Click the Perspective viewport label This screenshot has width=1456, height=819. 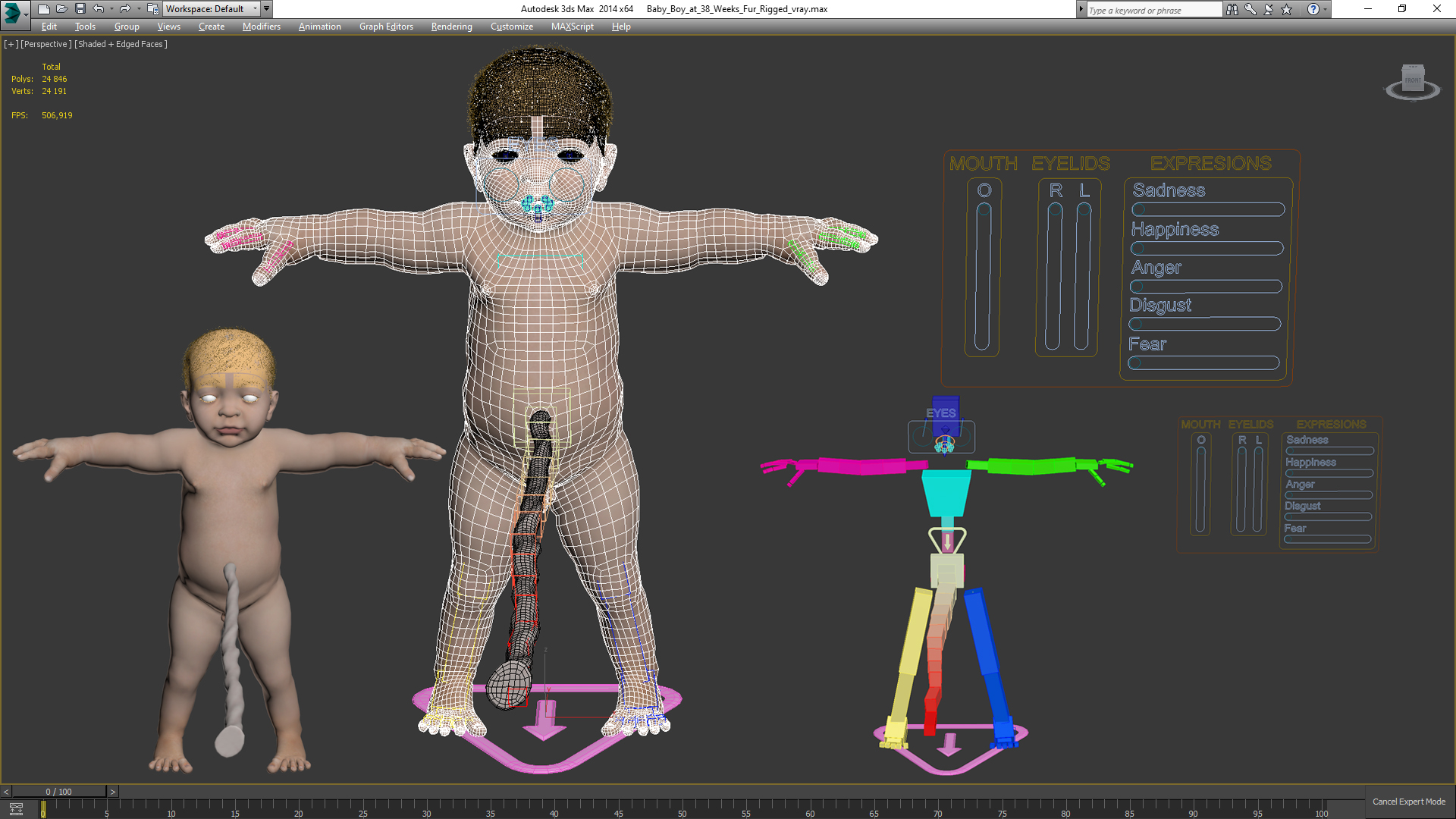tap(46, 44)
